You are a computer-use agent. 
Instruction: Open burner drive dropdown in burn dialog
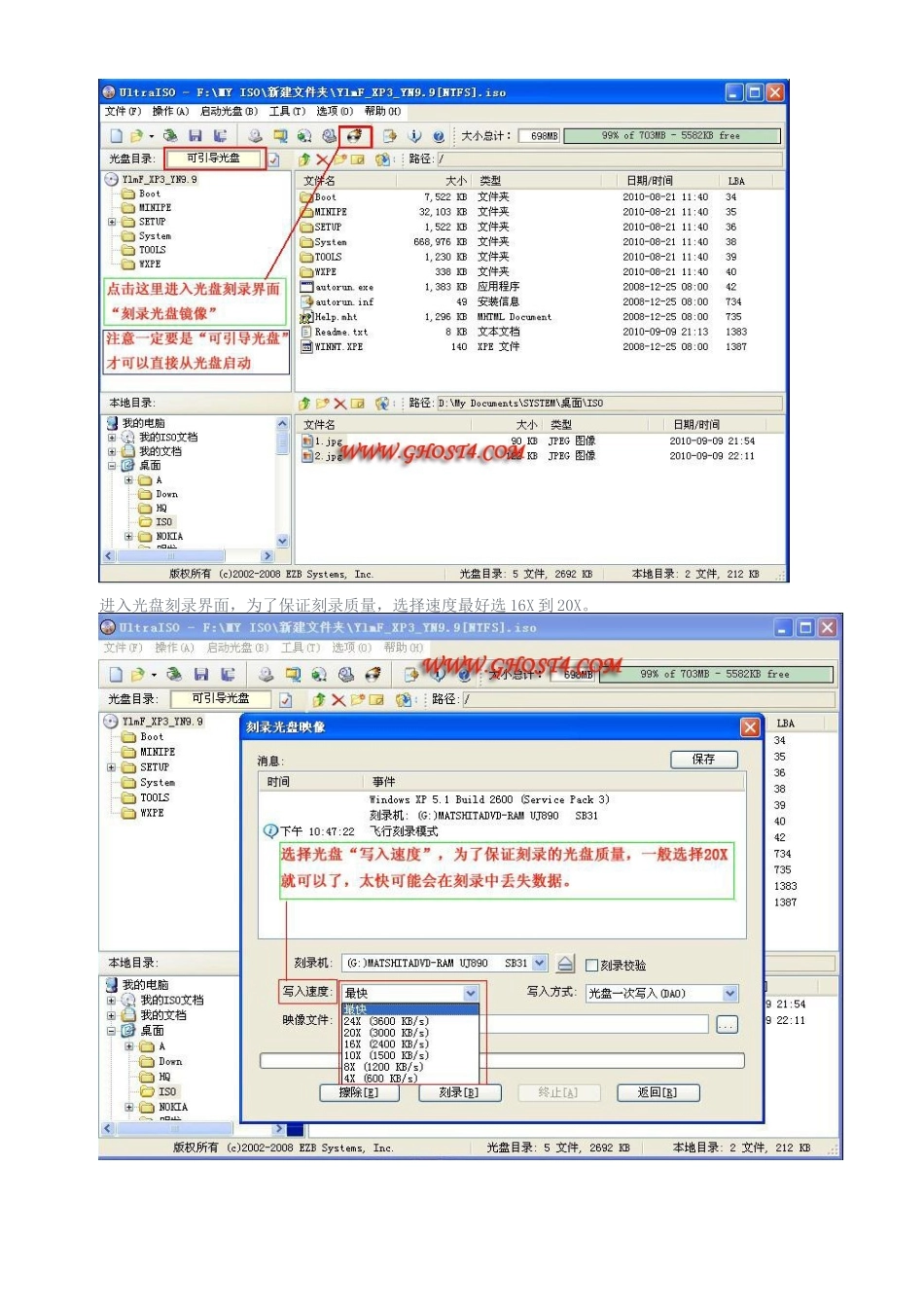540,964
